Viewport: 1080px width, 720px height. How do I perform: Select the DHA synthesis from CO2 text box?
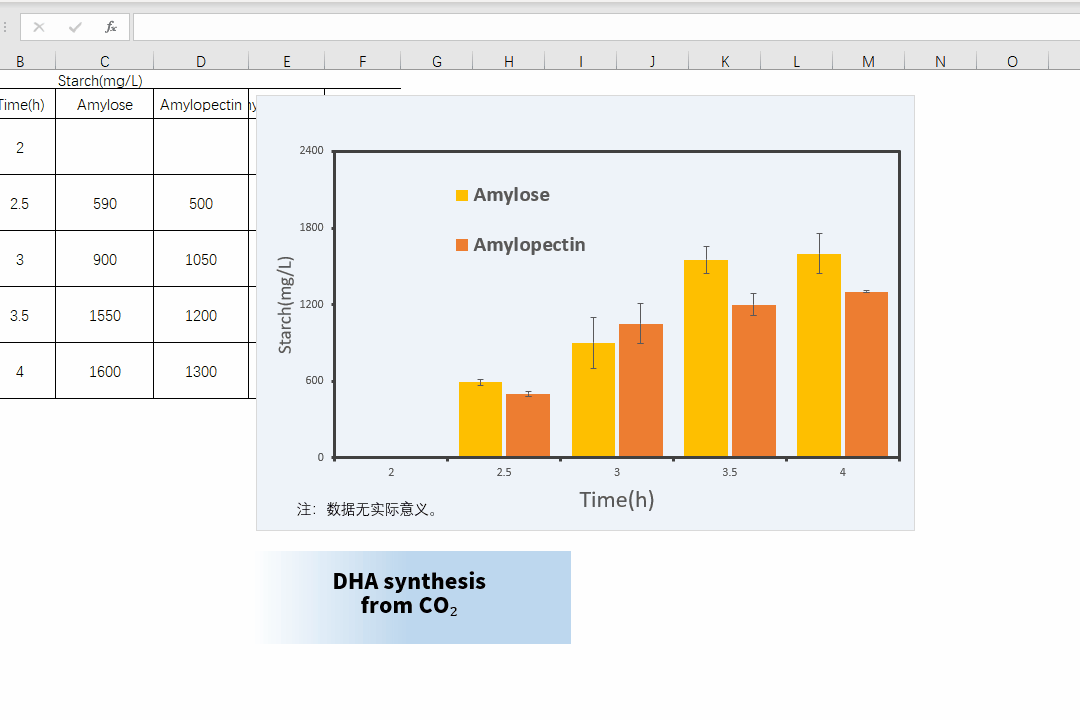(x=412, y=597)
